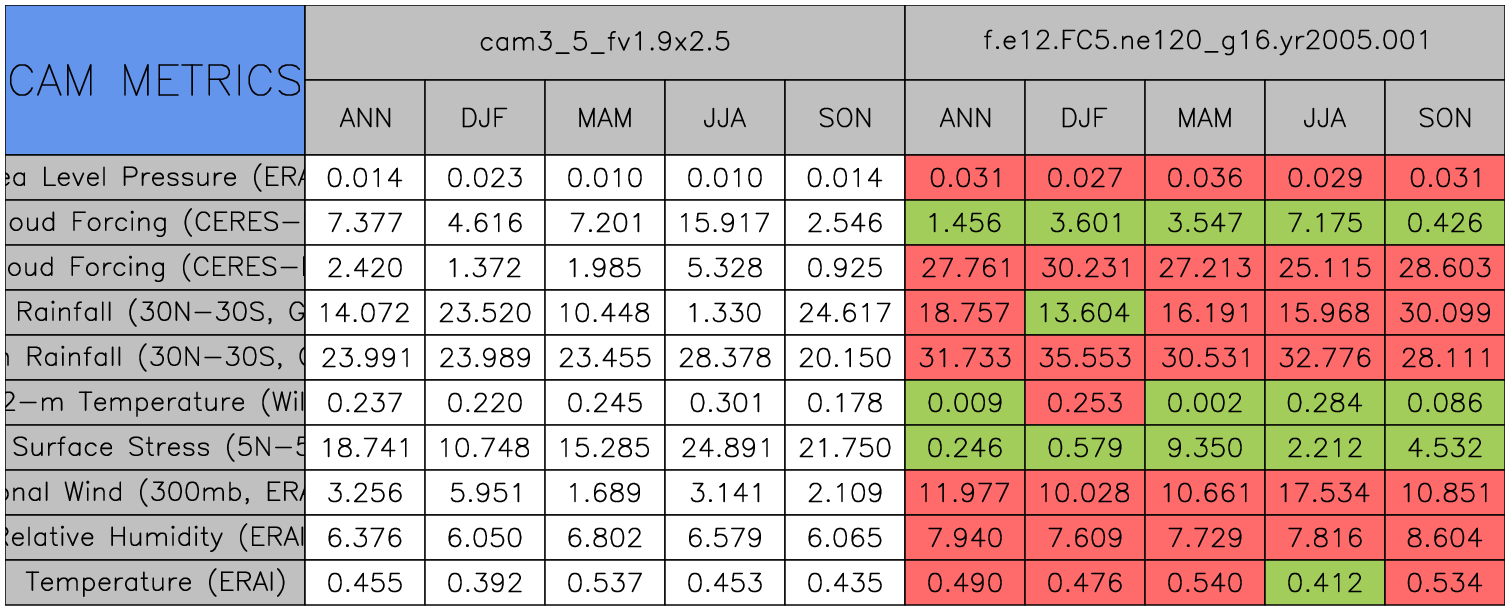Image resolution: width=1510 pixels, height=611 pixels.
Task: Click the Sea Level Pressure row label
Action: click(x=154, y=178)
